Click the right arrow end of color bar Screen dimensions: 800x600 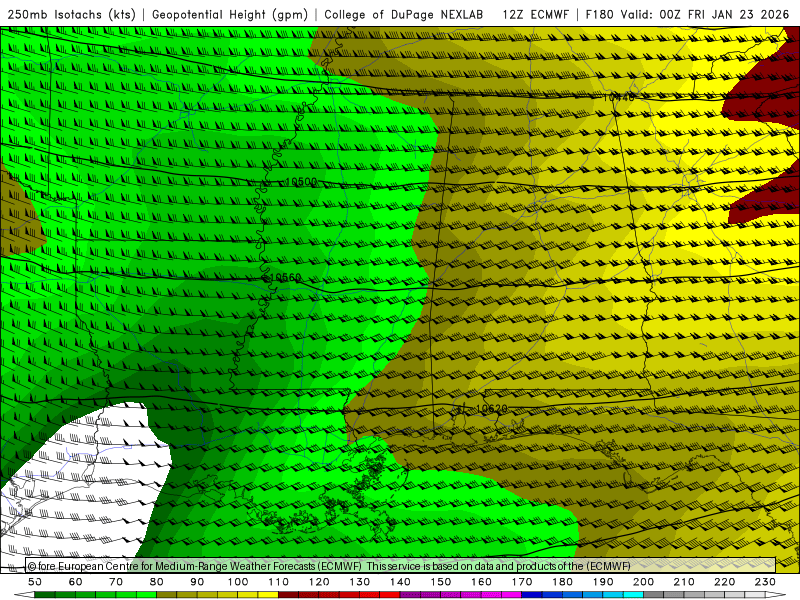(x=775, y=595)
